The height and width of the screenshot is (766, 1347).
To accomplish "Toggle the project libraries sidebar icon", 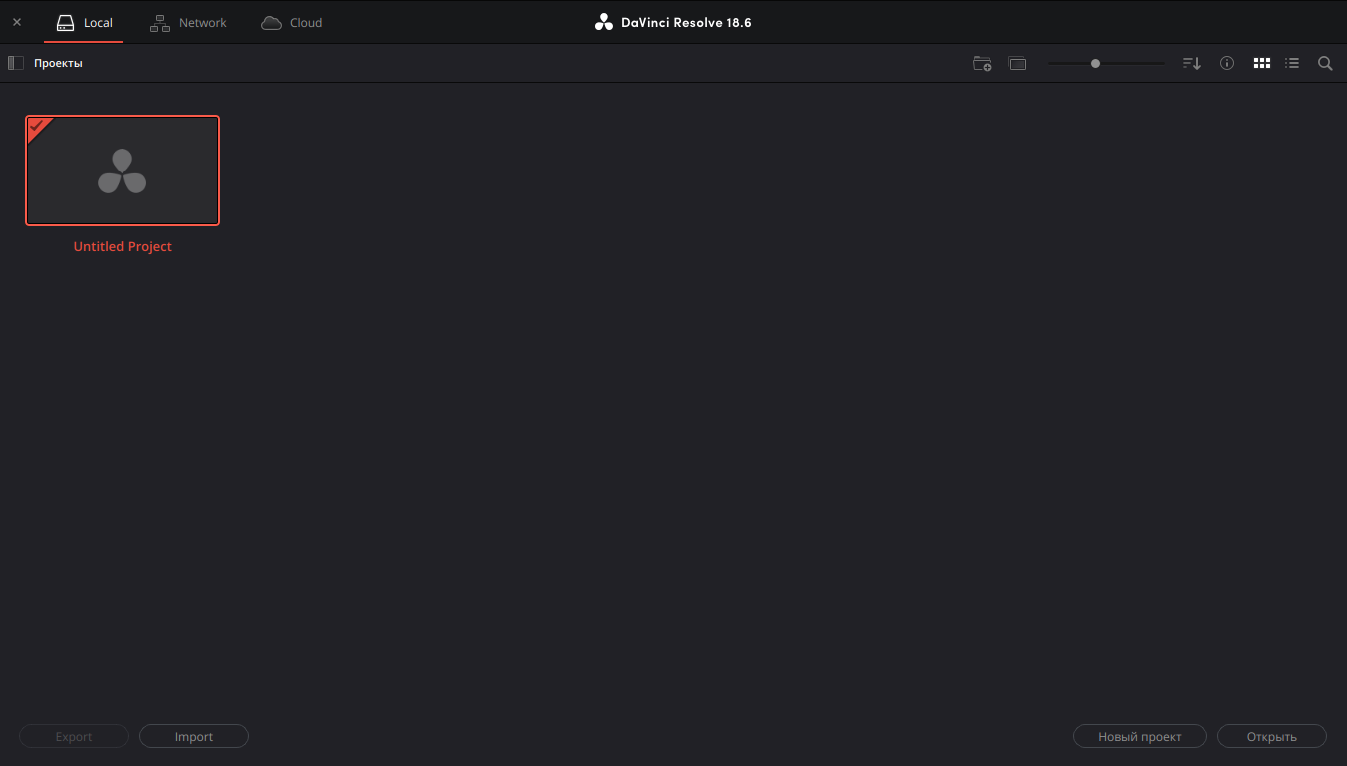I will pyautogui.click(x=15, y=63).
